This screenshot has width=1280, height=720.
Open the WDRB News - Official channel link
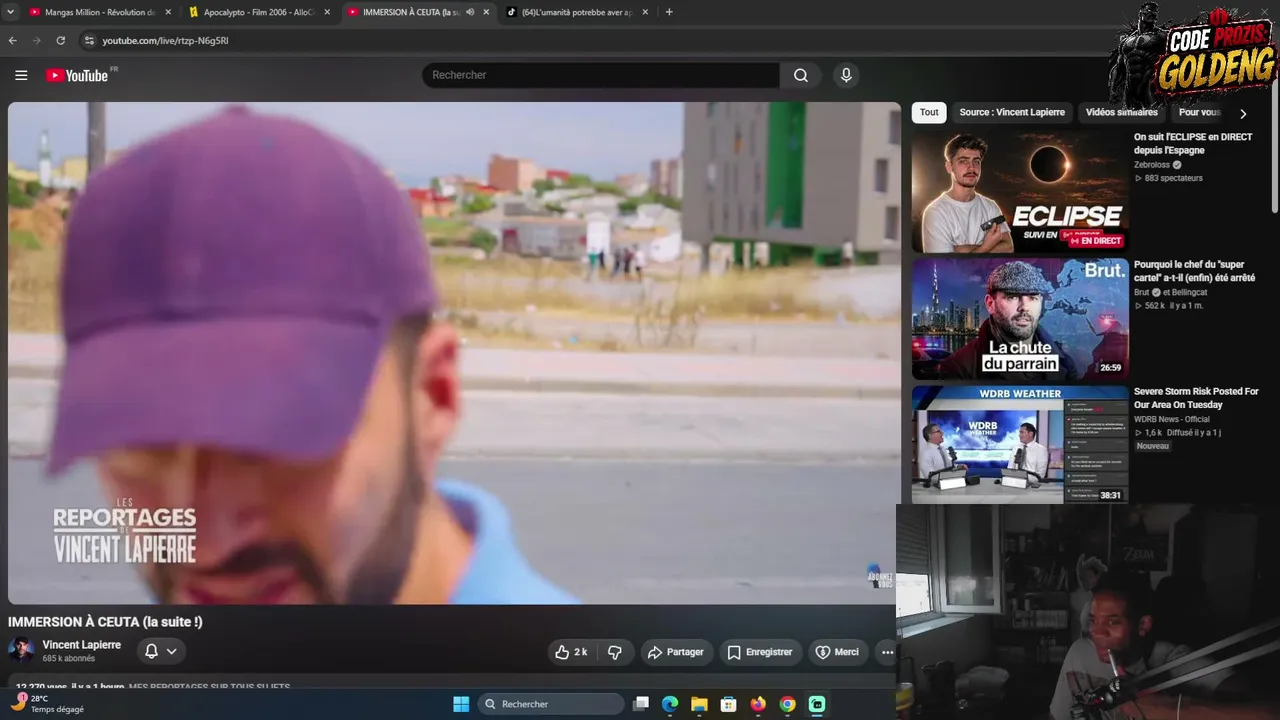point(1172,419)
